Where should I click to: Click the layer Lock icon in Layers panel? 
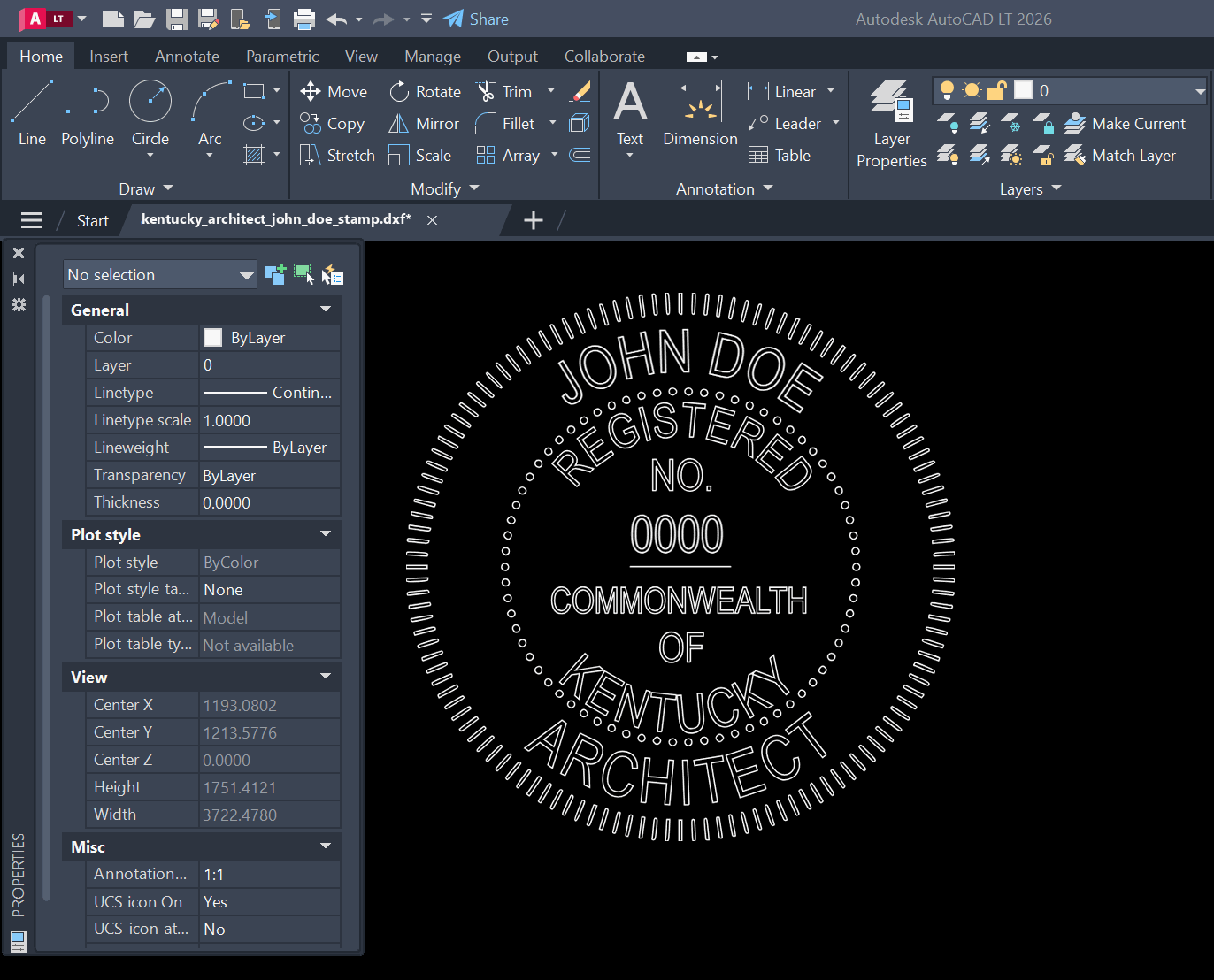1043,123
